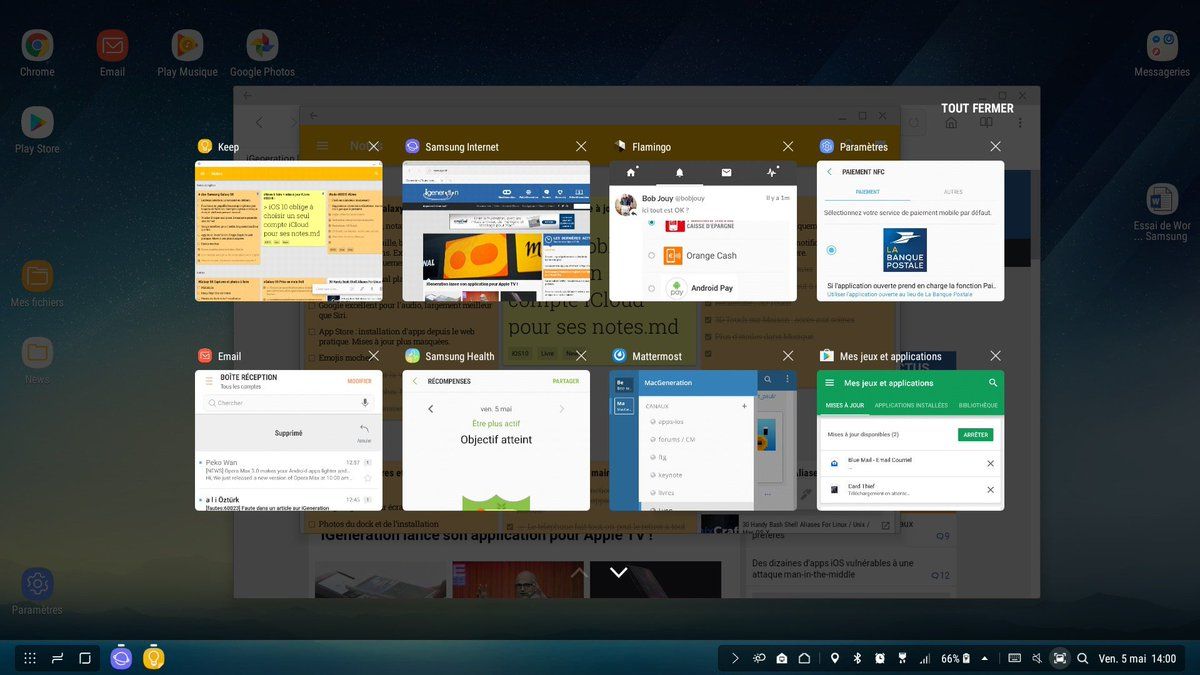This screenshot has width=1200, height=675.
Task: Open the Paramètres desktop shortcut
Action: [37, 584]
